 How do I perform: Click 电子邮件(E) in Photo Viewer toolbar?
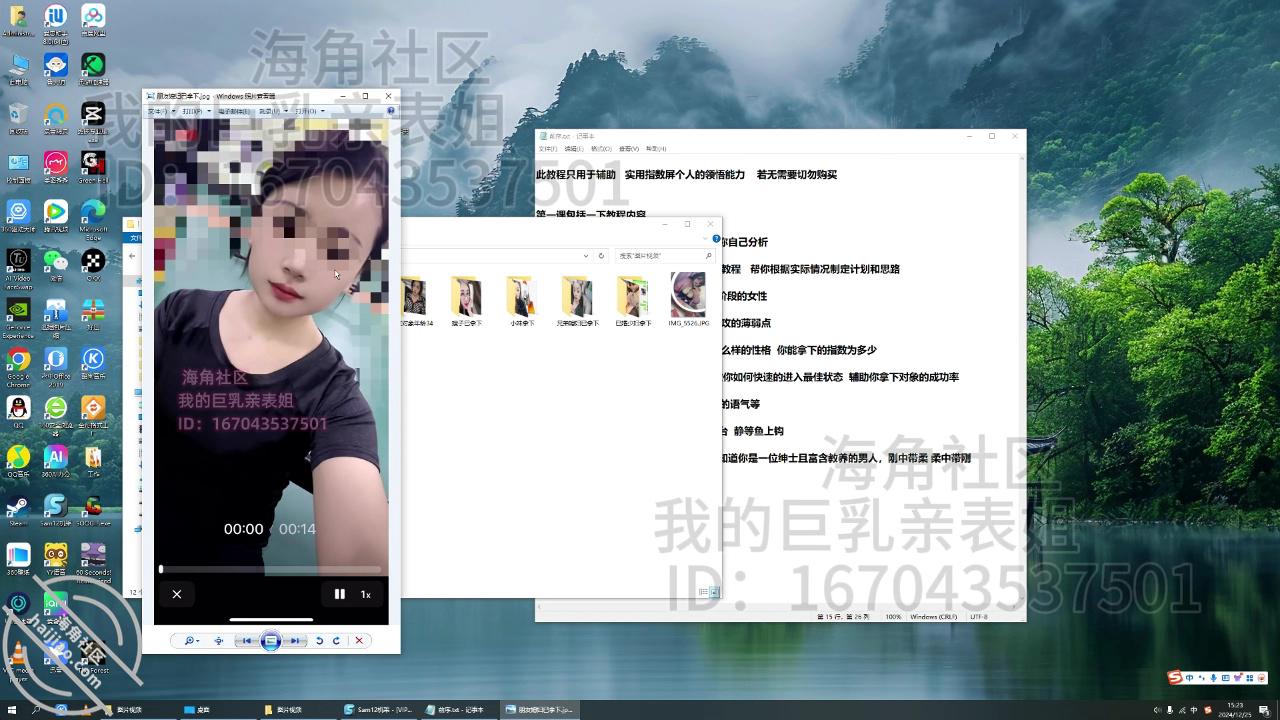[x=233, y=110]
